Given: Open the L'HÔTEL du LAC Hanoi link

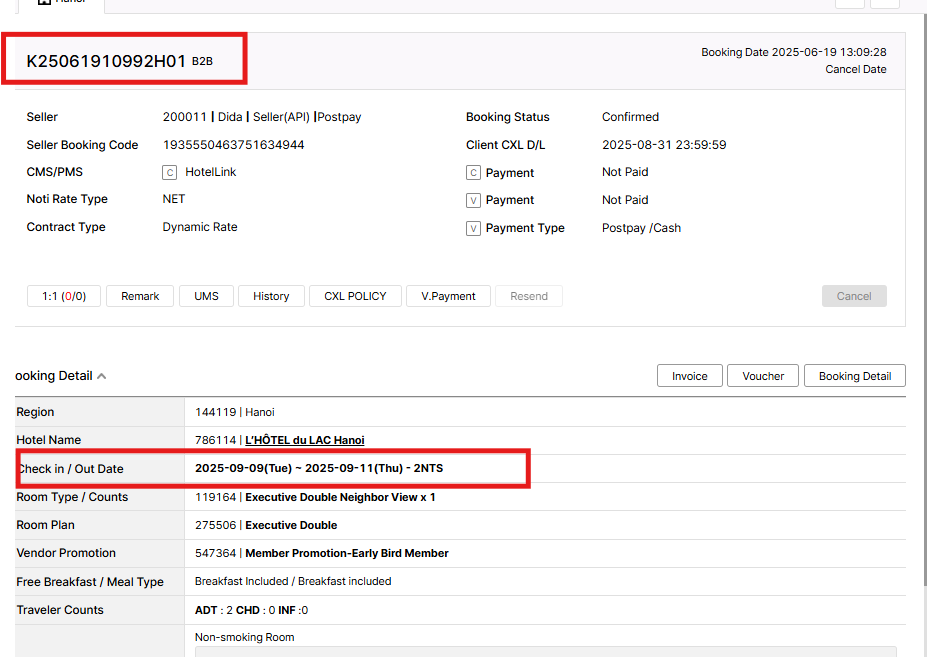Looking at the screenshot, I should 304,440.
